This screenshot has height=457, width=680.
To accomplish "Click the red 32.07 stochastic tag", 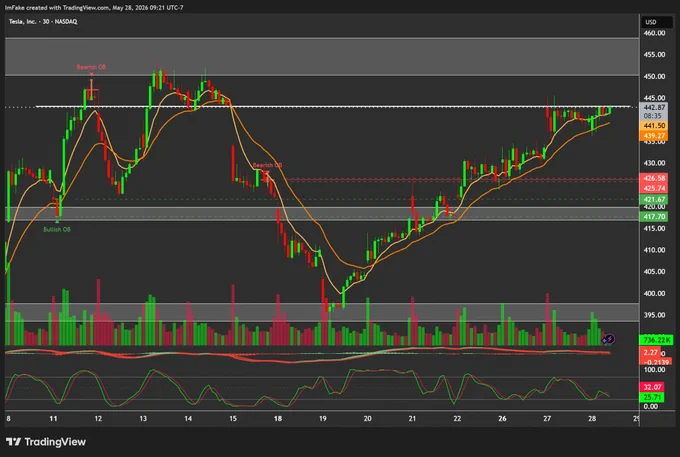I will [x=652, y=387].
